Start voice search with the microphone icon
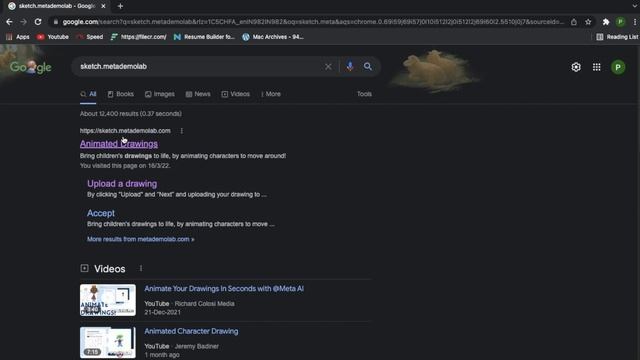640x360 pixels. coord(350,67)
